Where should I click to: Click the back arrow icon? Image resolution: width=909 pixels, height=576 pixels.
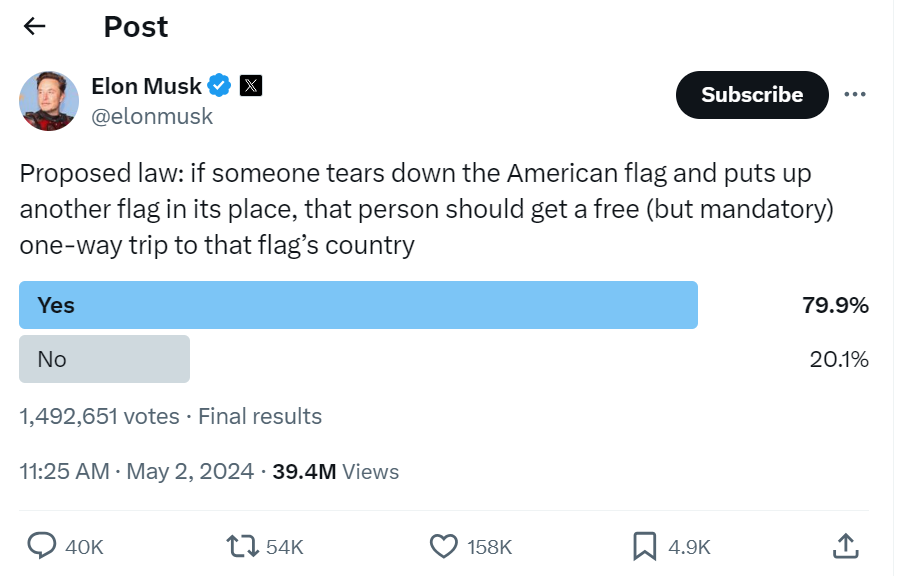(35, 27)
